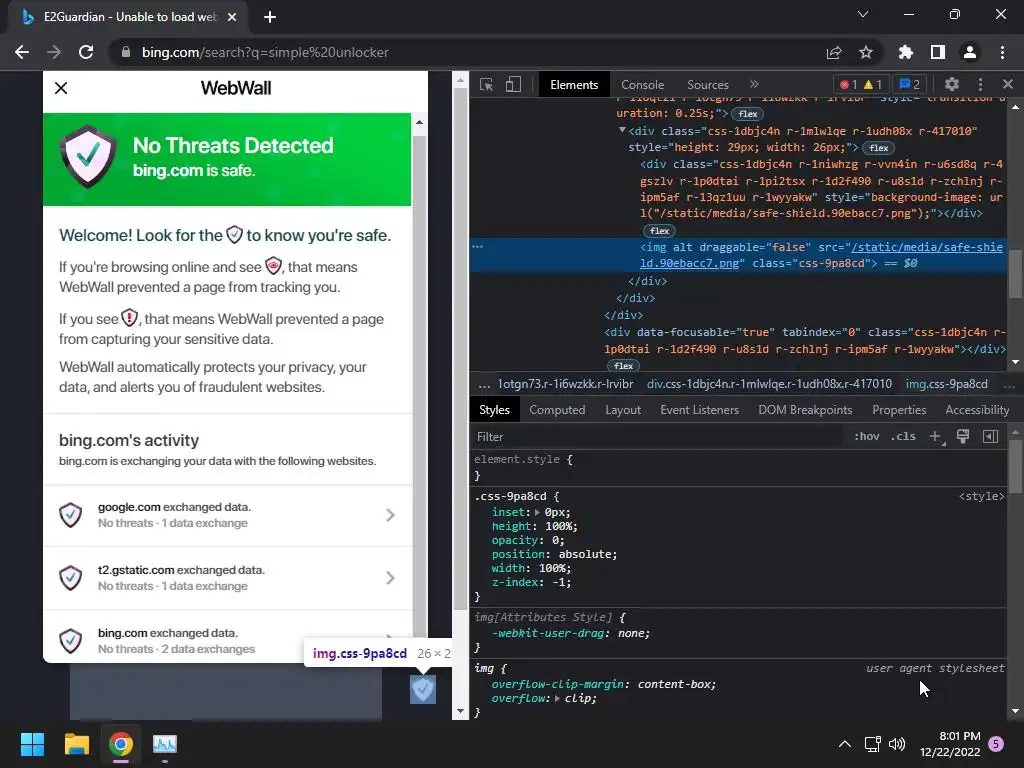Show hidden system tray icons
Viewport: 1024px width, 768px height.
(844, 744)
